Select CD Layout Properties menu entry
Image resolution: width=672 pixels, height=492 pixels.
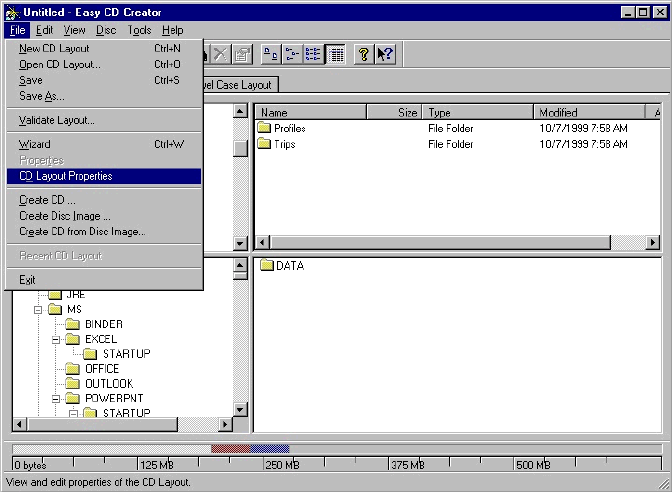(104, 176)
